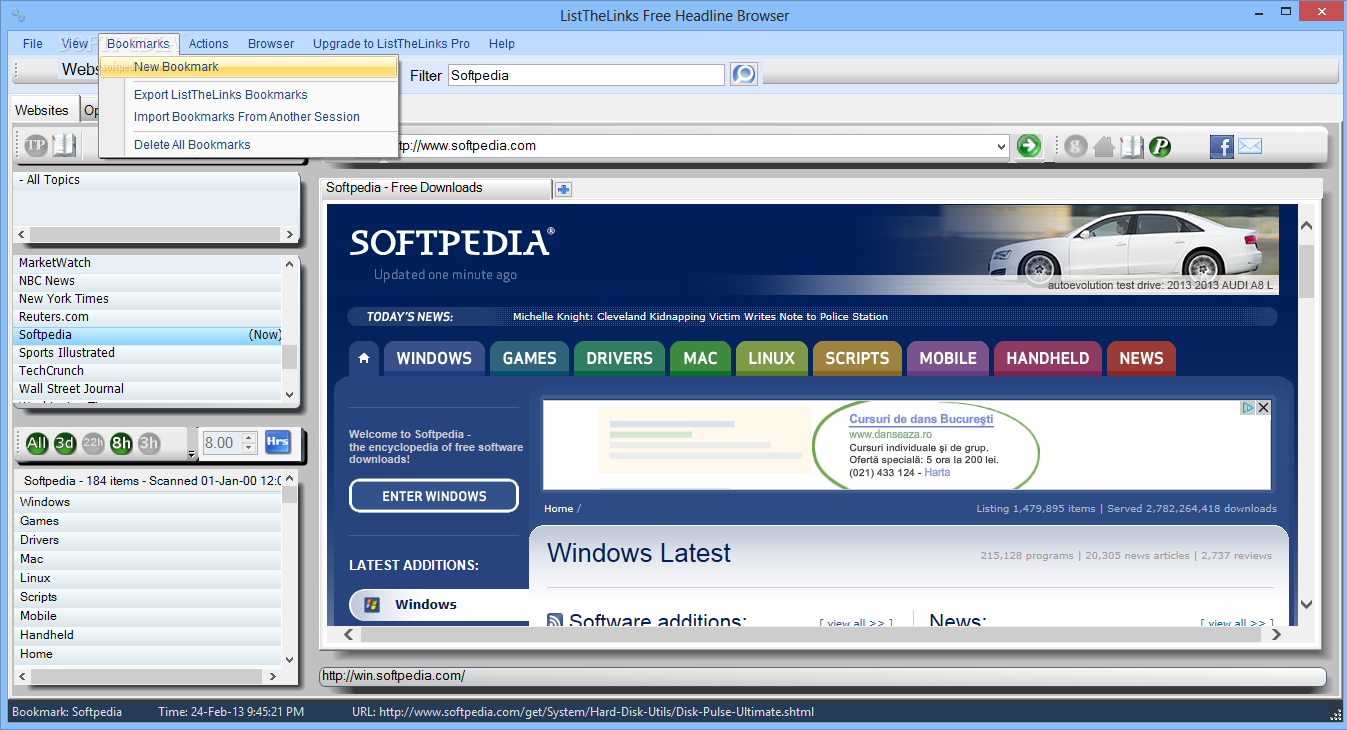Screen dimensions: 1347x730
Task: Select 'Reuters.com' in websites list
Action: 148,317
